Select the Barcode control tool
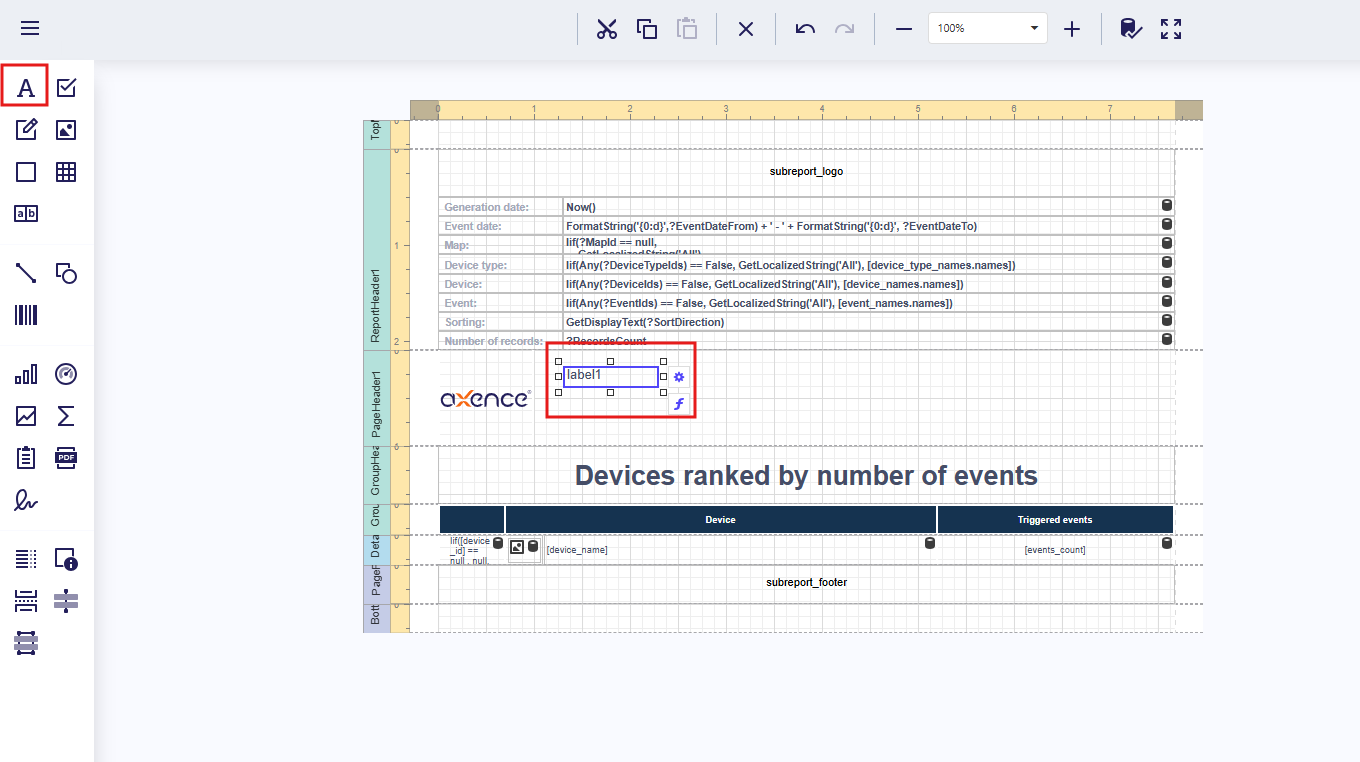Image resolution: width=1360 pixels, height=762 pixels. tap(26, 316)
